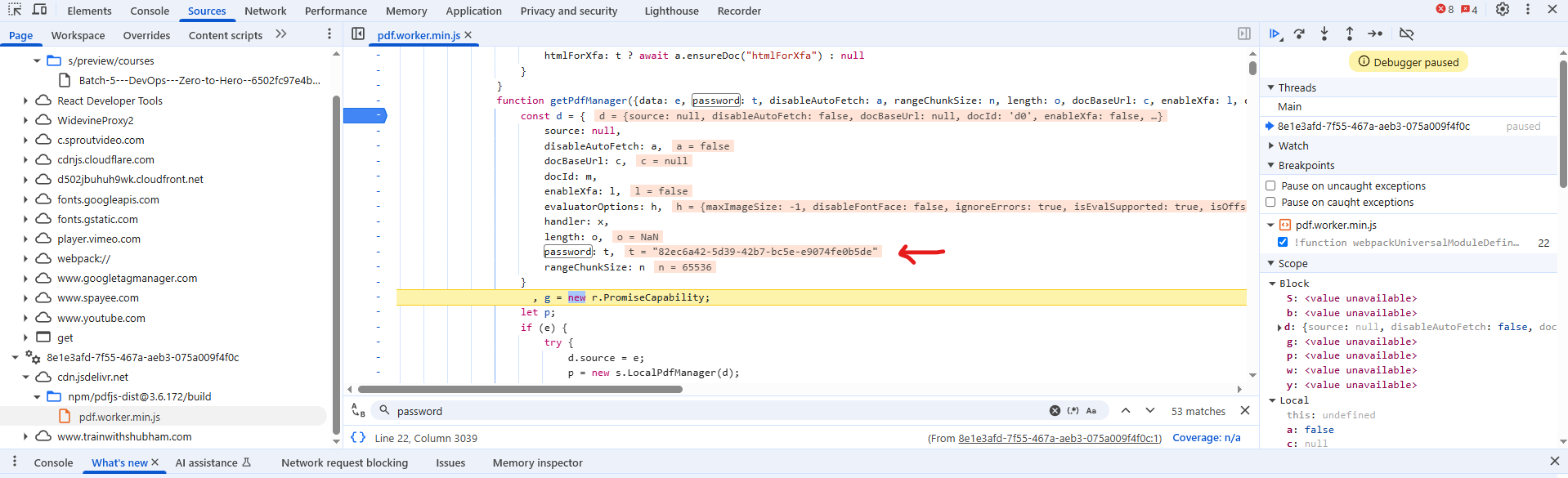This screenshot has height=478, width=1568.
Task: Step over next function call
Action: coord(1299,34)
